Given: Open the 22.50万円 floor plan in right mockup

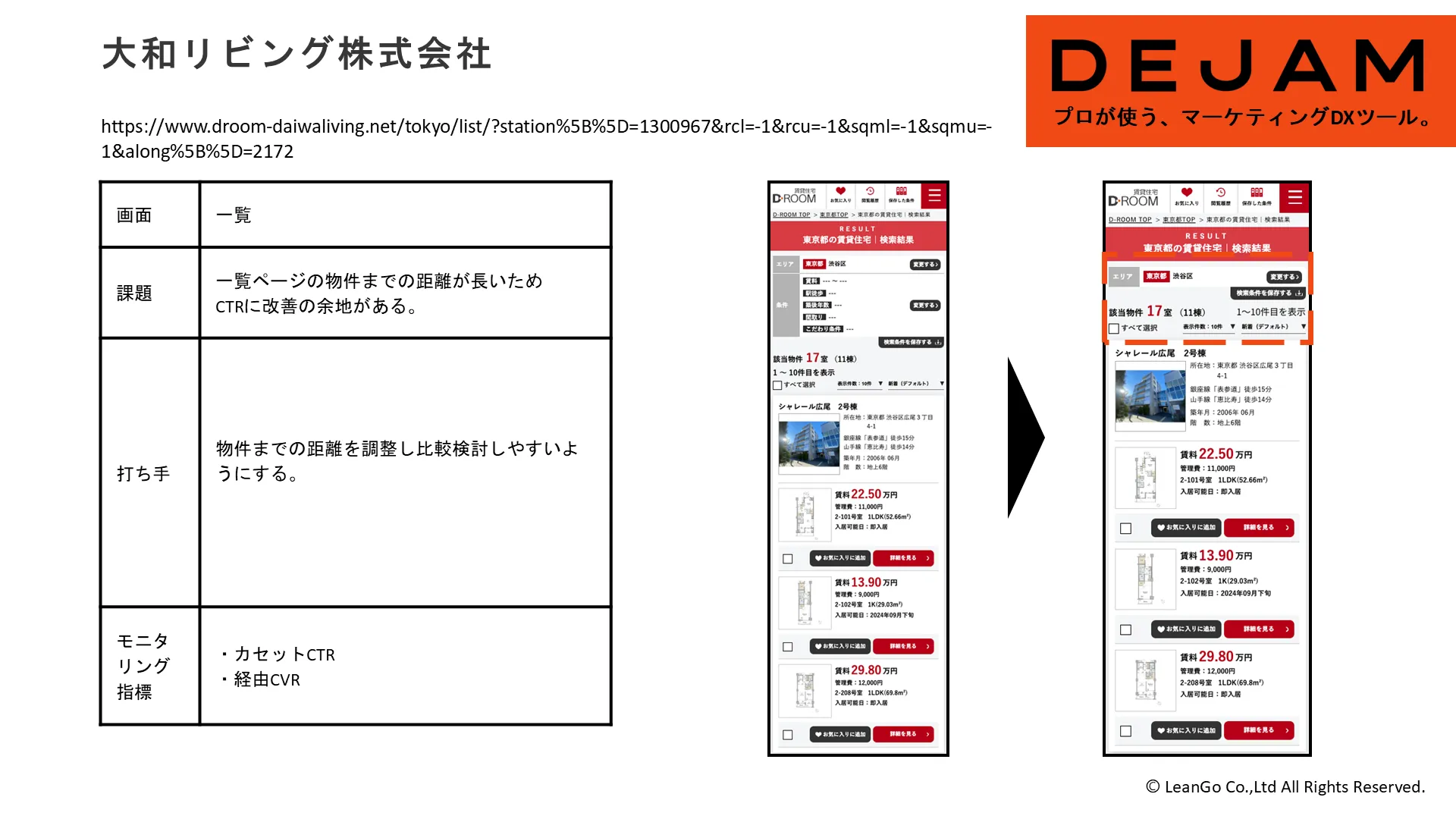Looking at the screenshot, I should (x=1145, y=478).
